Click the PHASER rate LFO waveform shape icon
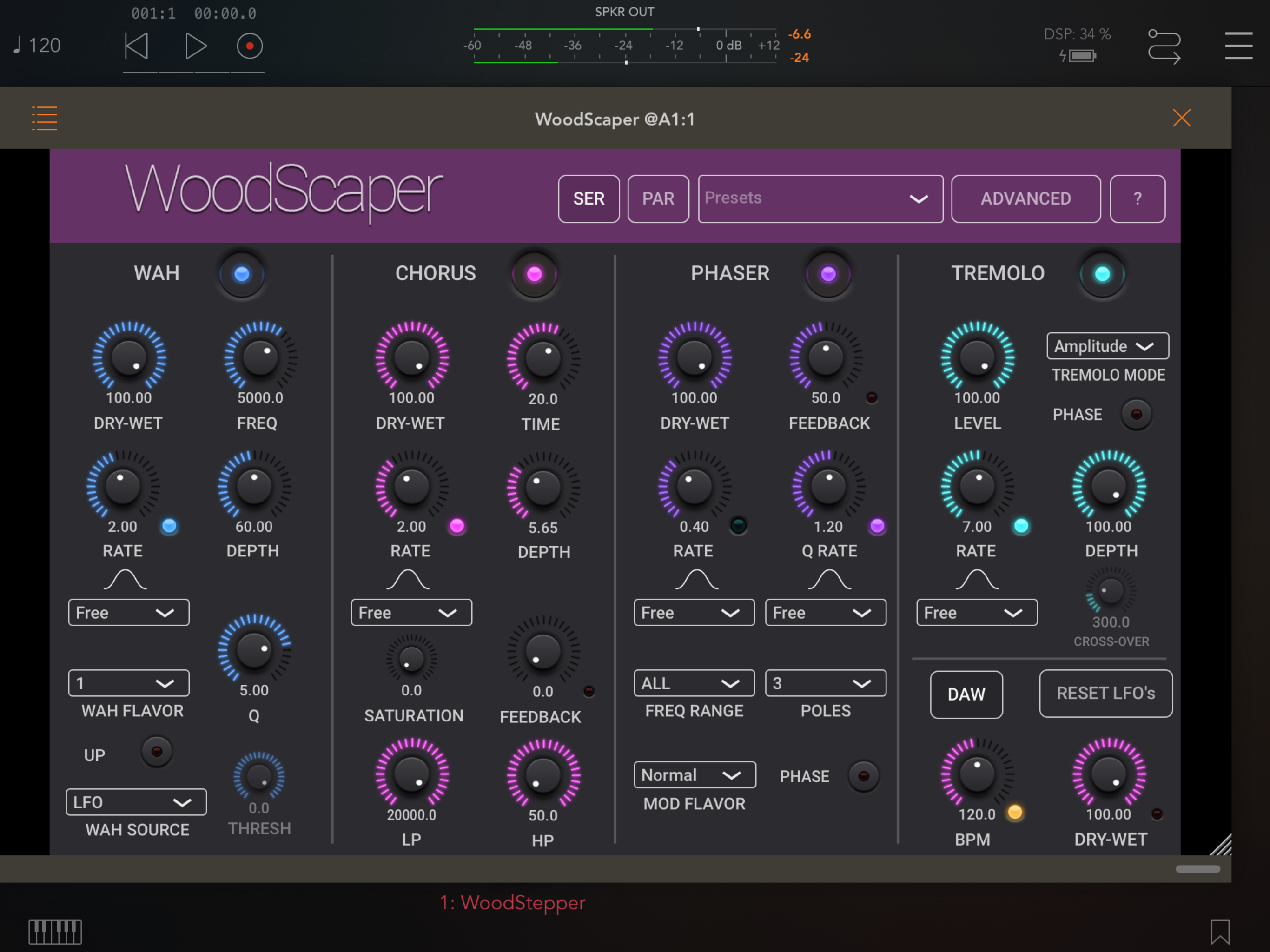The width and height of the screenshot is (1270, 952). point(696,579)
